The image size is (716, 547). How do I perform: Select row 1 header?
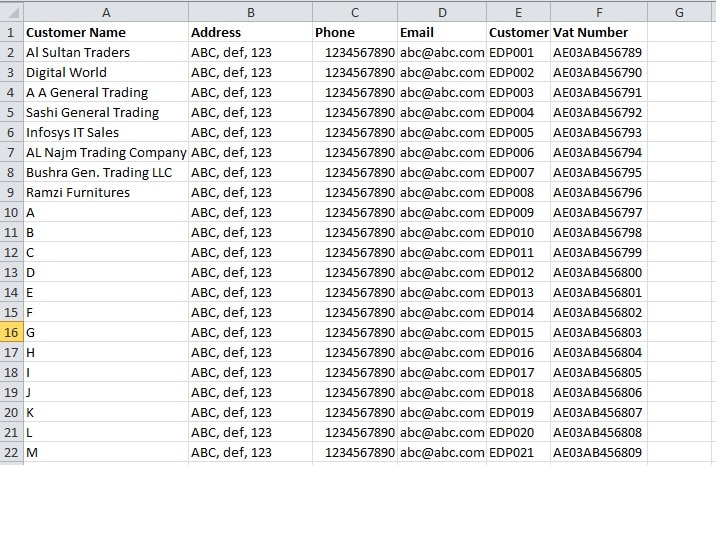pos(11,32)
